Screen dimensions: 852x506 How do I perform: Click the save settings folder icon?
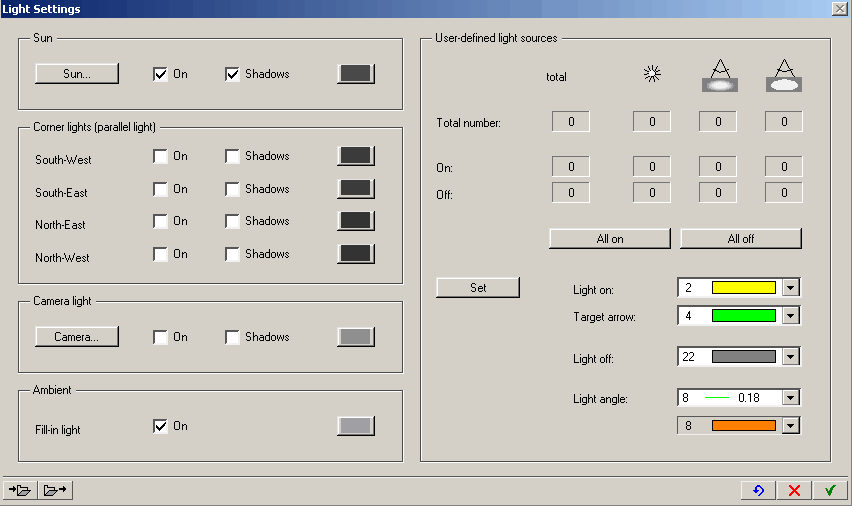pos(55,490)
